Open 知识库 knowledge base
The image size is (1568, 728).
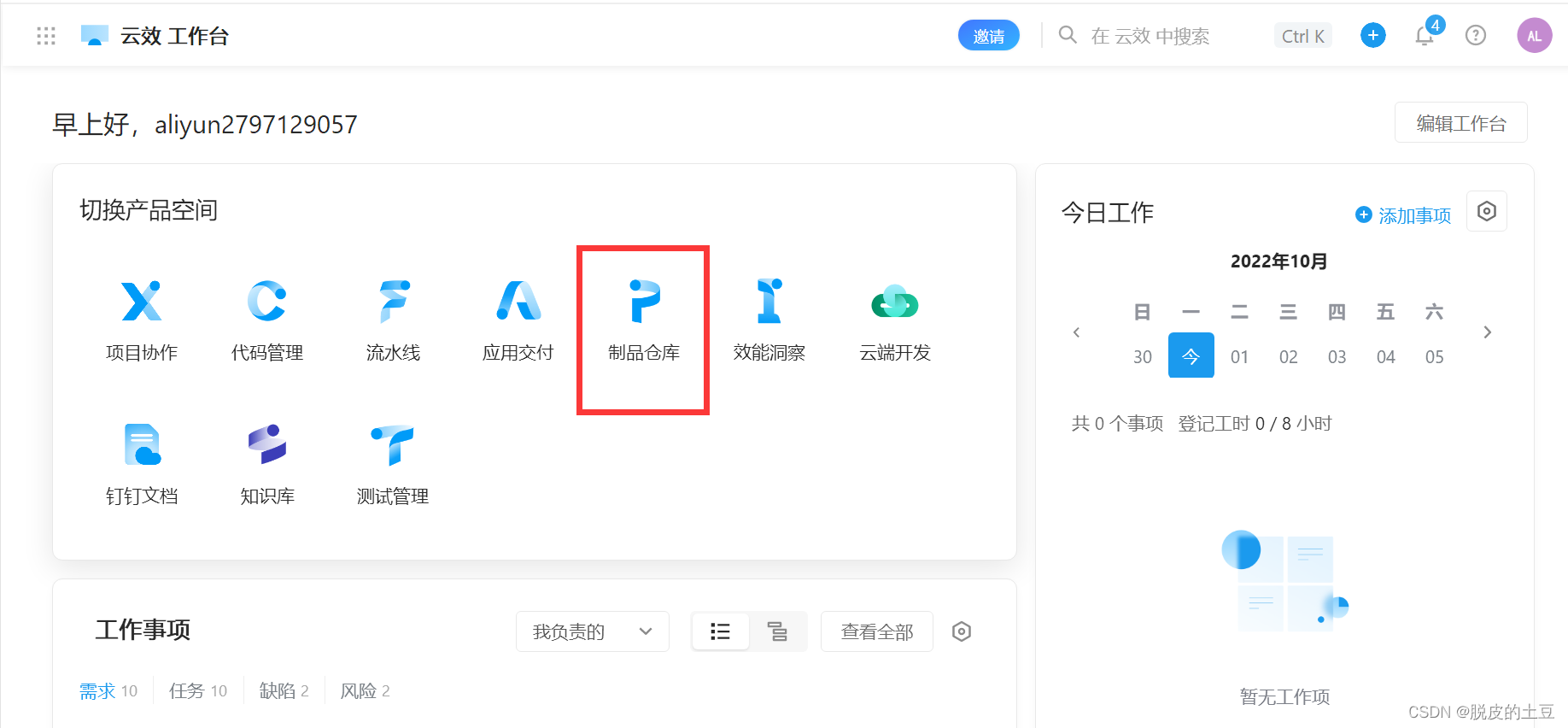point(267,464)
